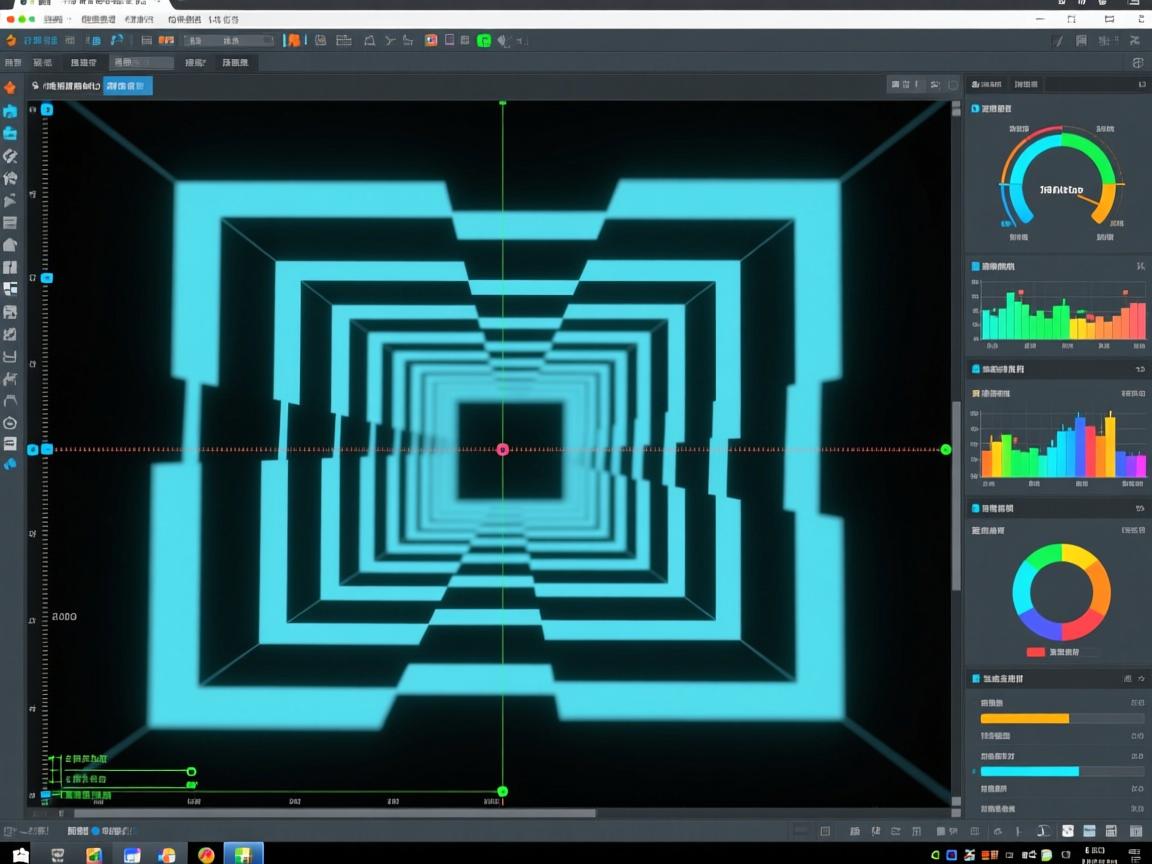This screenshot has width=1152, height=864.
Task: Click the pencil icon in the upper-right toolbar
Action: pos(1059,41)
